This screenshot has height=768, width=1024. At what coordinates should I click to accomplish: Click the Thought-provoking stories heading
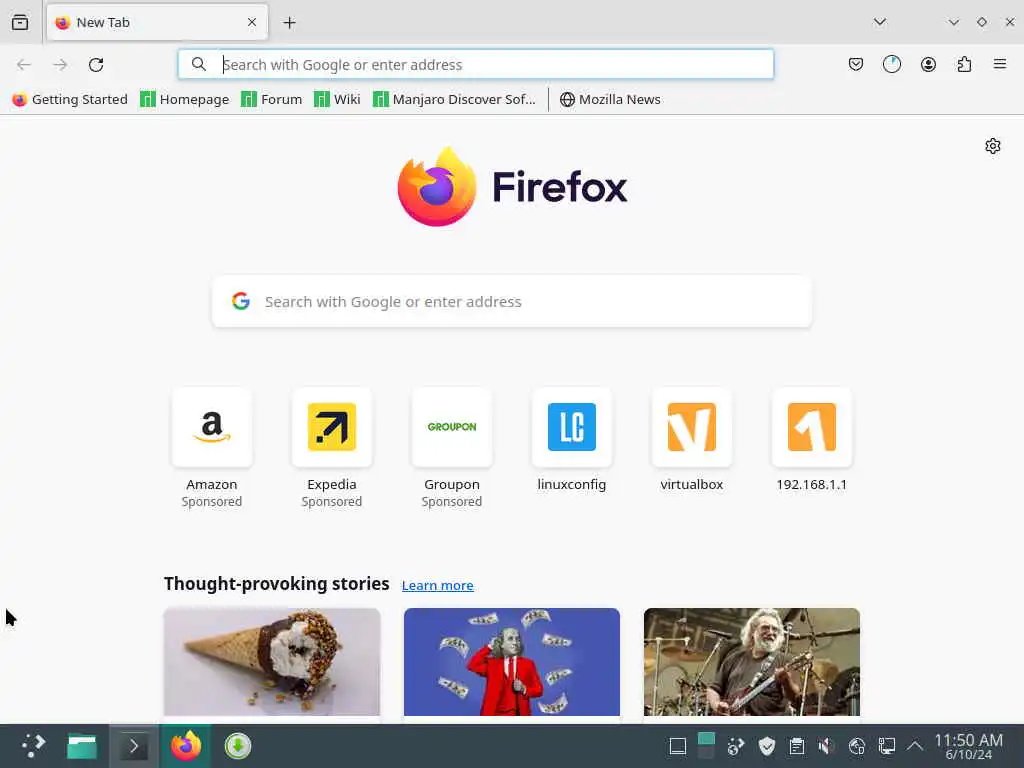276,583
